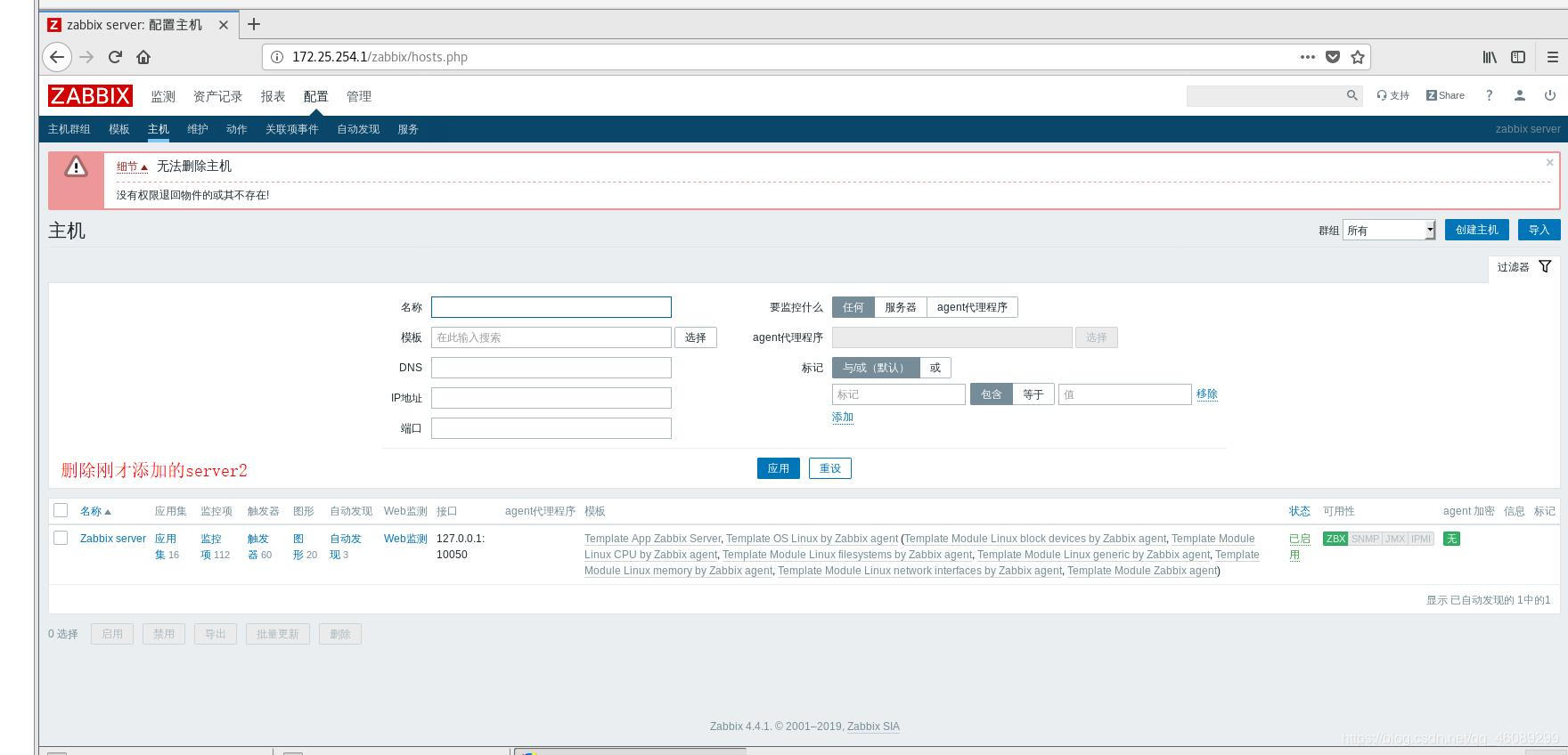Open page actions three-dot menu

click(x=1307, y=57)
